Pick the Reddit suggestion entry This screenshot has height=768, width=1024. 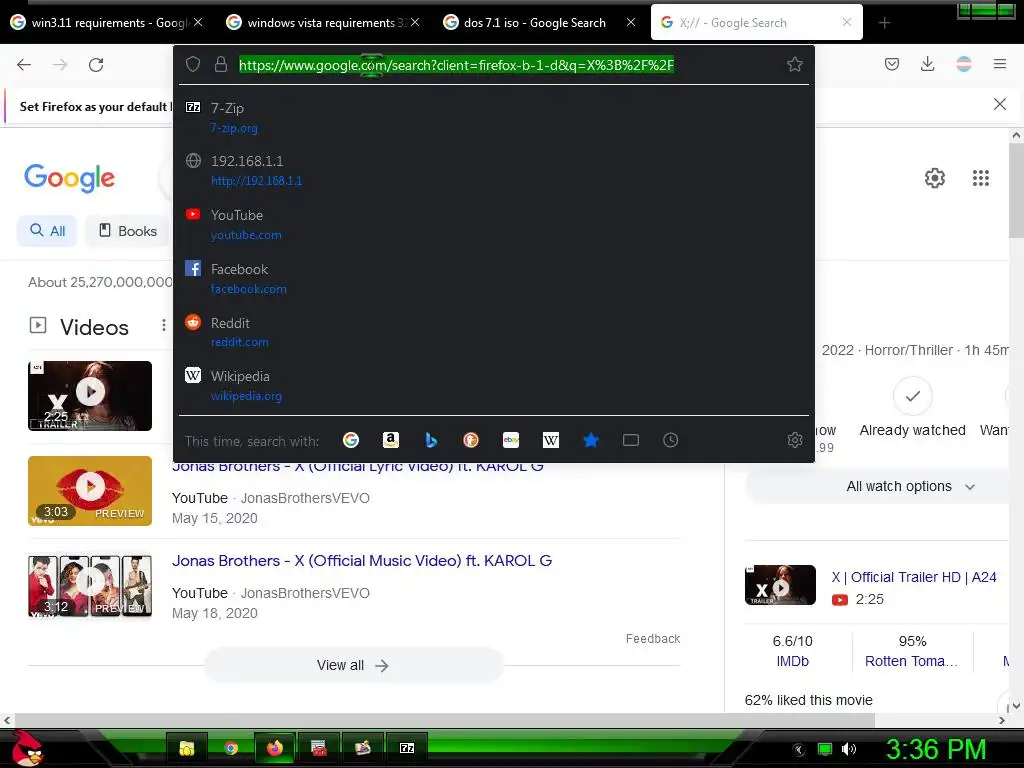pos(494,332)
